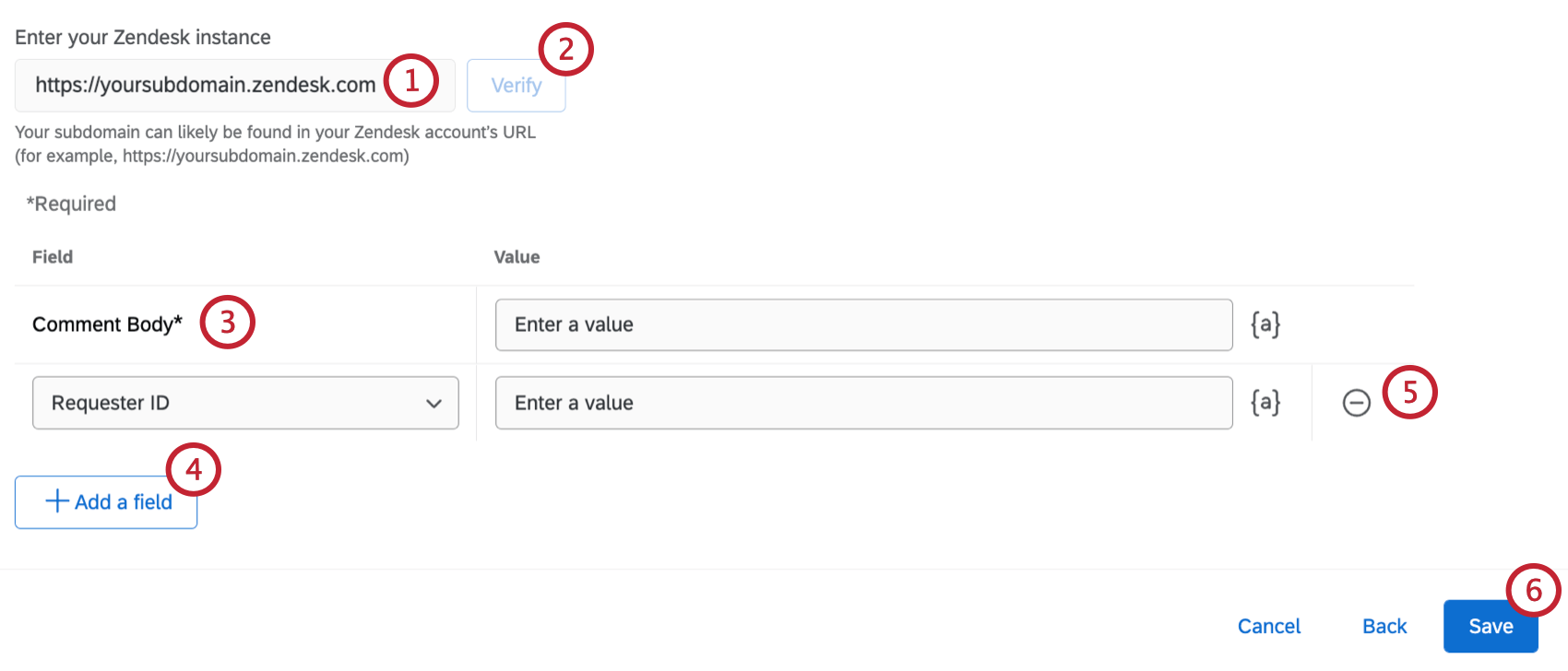Click the Zendesk instance URL field
The width and height of the screenshot is (1568, 671).
205,85
